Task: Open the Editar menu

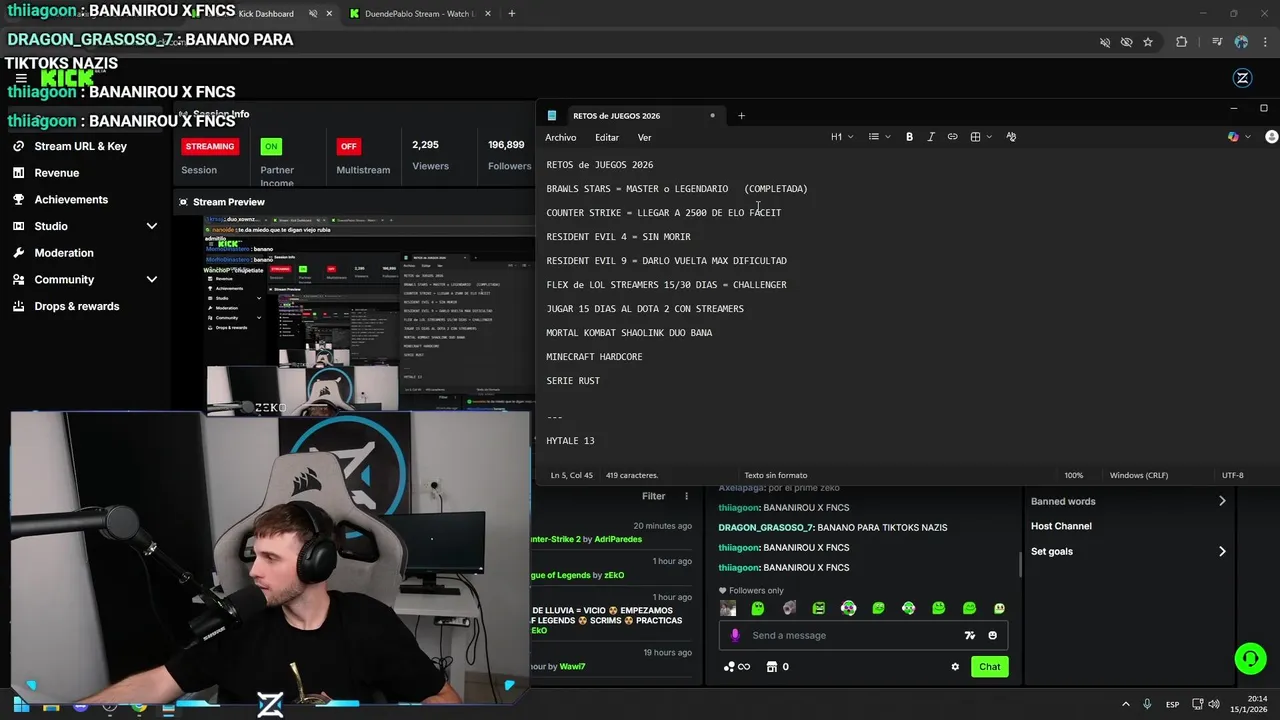Action: 607,137
